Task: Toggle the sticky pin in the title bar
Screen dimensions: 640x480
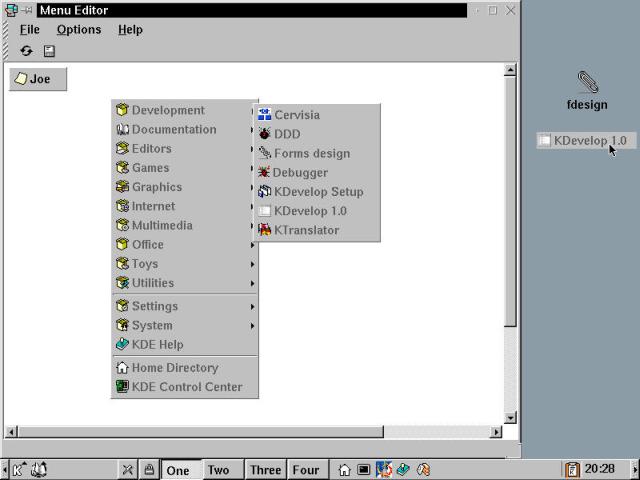Action: [28, 10]
